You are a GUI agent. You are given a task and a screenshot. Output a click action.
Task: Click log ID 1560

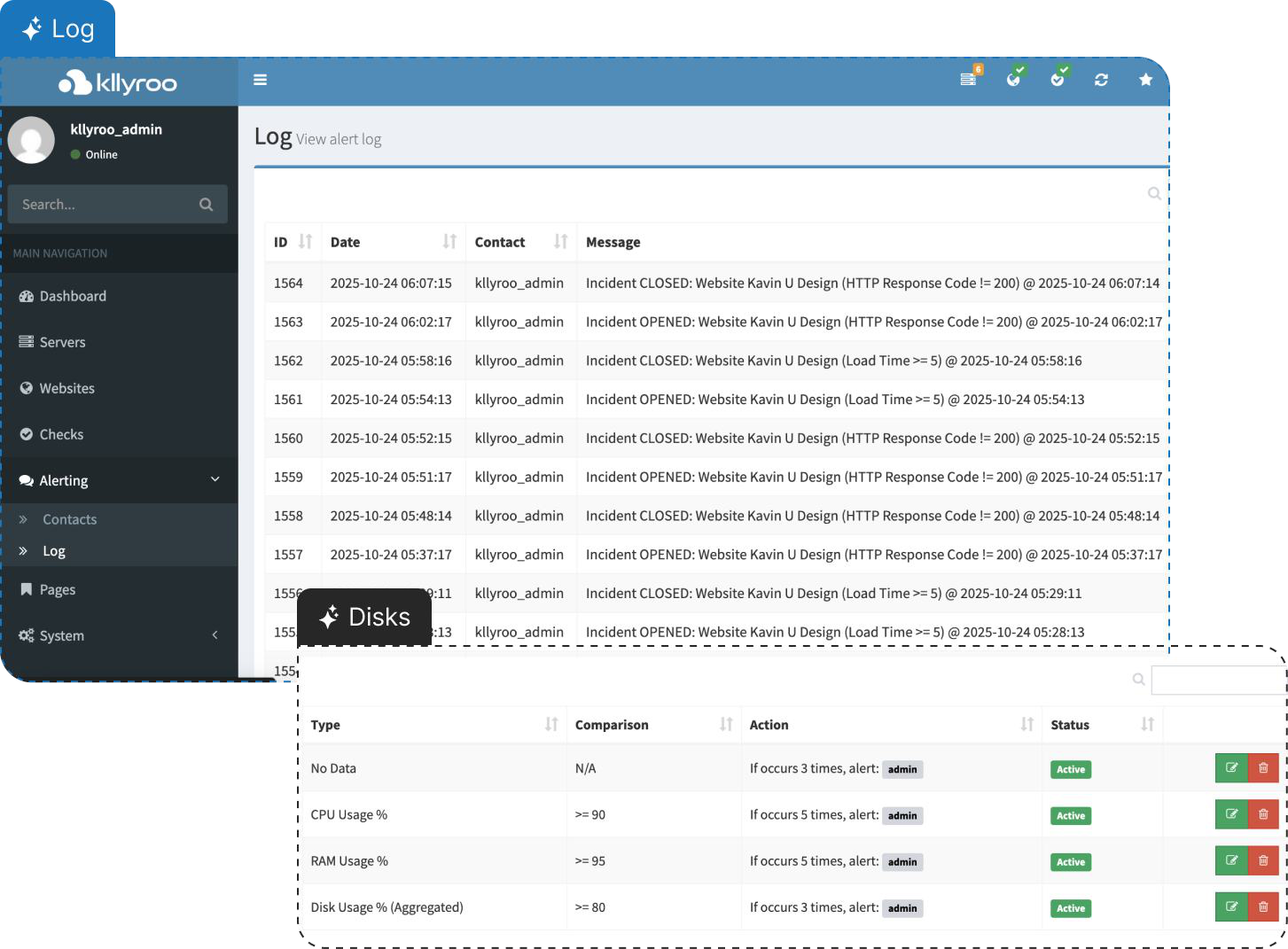(288, 439)
